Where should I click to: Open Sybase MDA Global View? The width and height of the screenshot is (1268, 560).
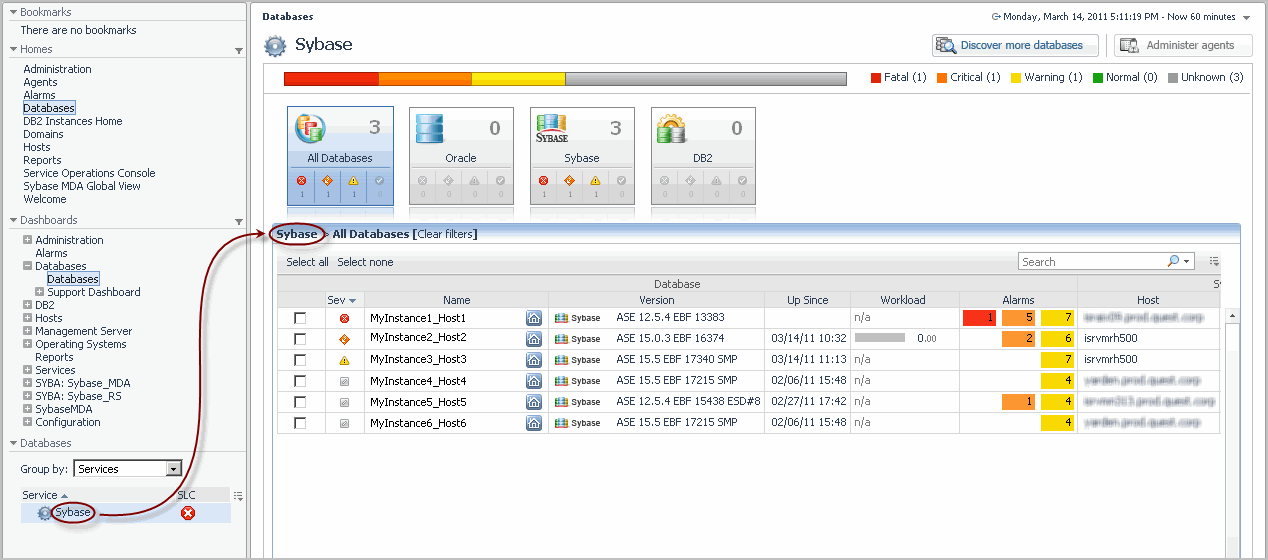(x=82, y=186)
